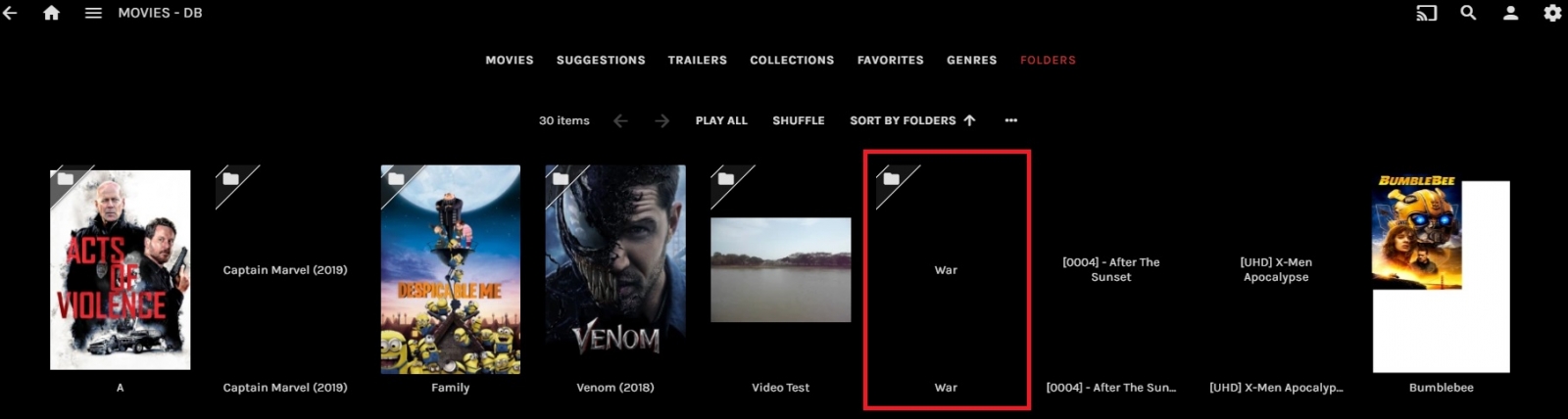The image size is (1568, 419).
Task: Open the user profile icon
Action: pos(1510,13)
